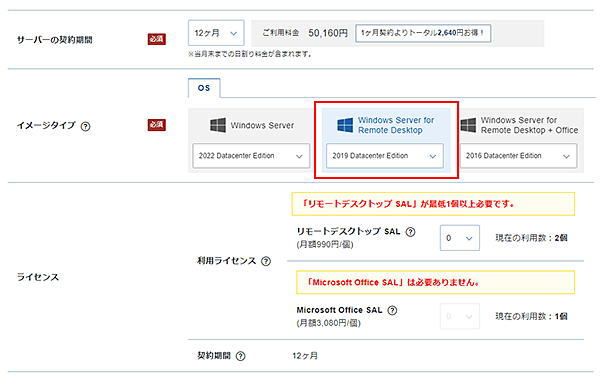
Task: Click the 月額3,080円/個 price text
Action: (328, 323)
